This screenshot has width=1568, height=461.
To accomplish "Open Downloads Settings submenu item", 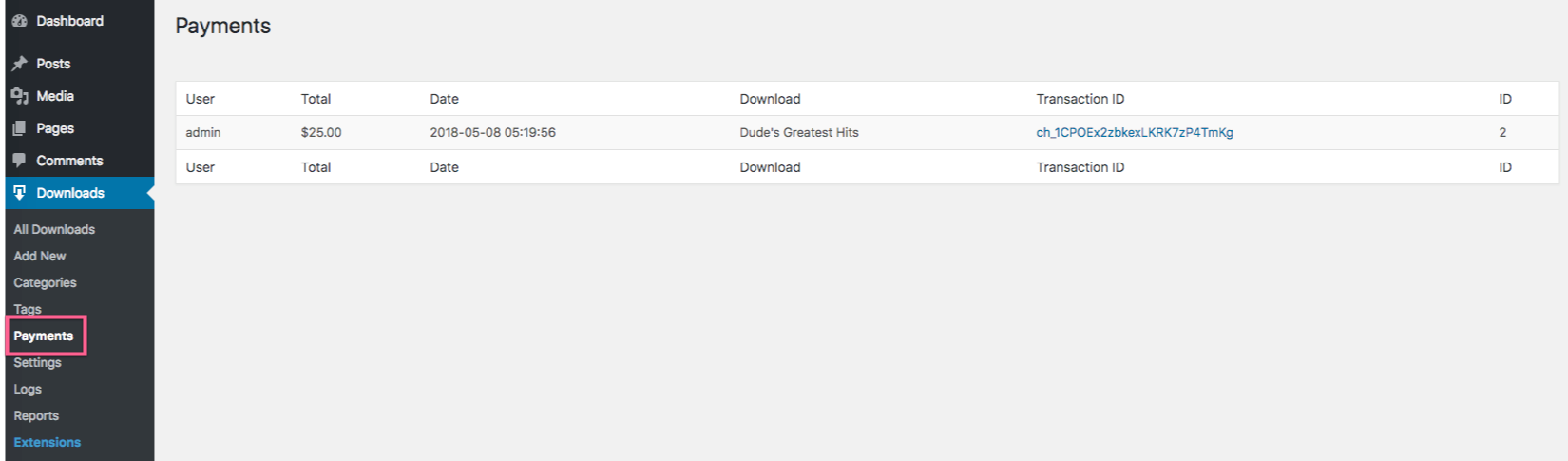I will click(x=37, y=362).
